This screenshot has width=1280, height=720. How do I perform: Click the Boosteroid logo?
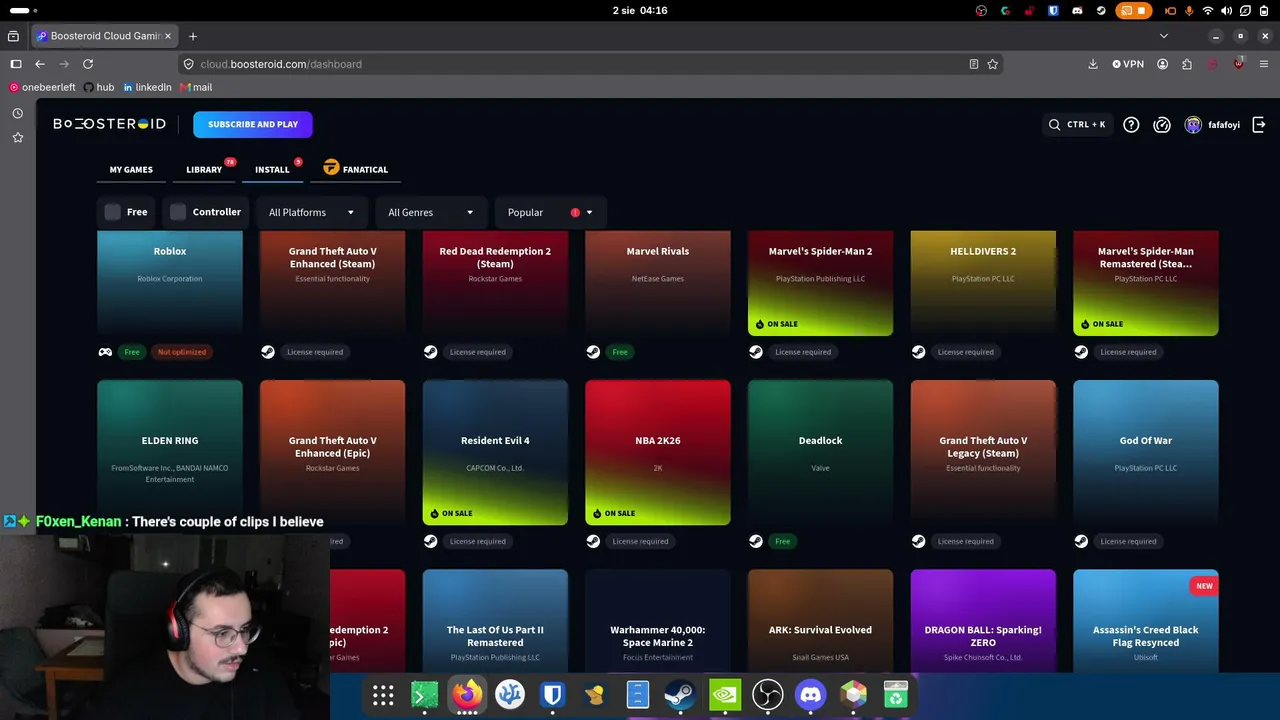pyautogui.click(x=109, y=124)
